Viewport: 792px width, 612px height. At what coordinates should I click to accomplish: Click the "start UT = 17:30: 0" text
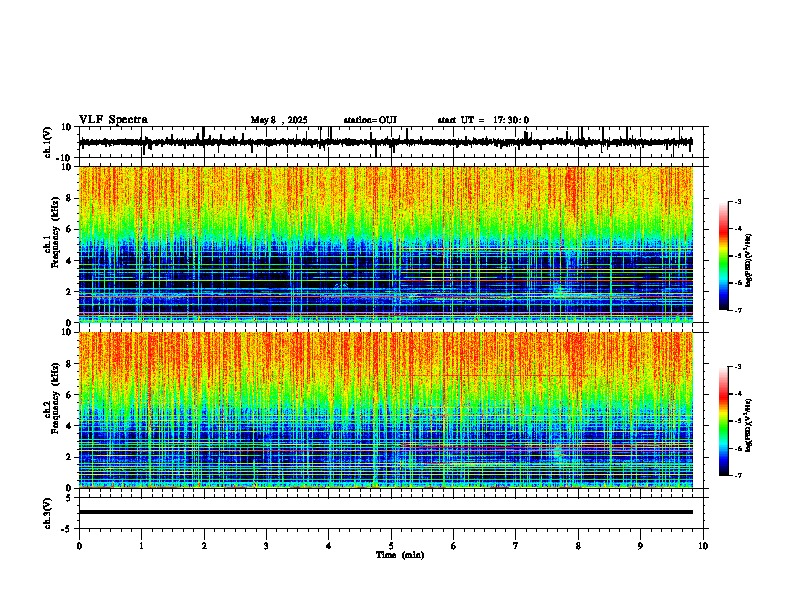pos(483,120)
